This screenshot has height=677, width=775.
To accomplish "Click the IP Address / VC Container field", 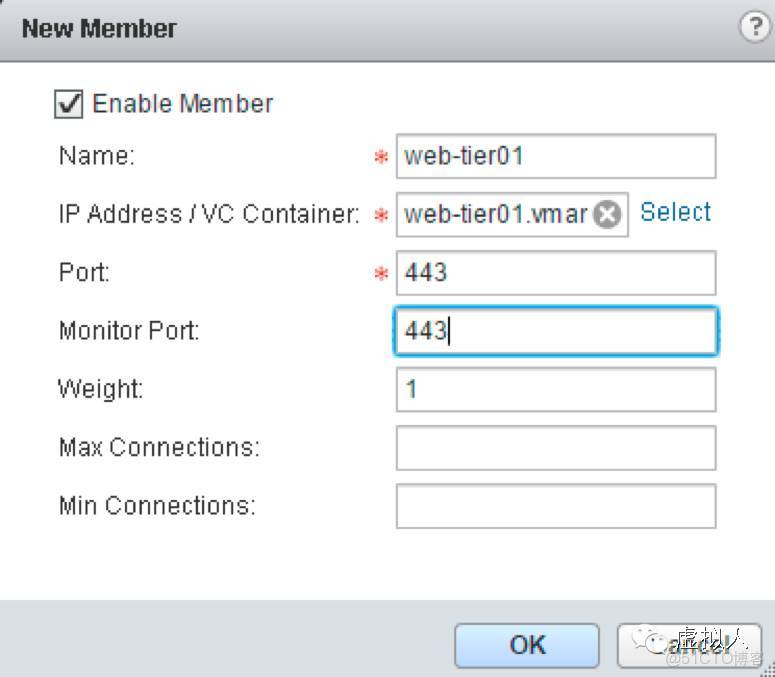I will pyautogui.click(x=495, y=214).
